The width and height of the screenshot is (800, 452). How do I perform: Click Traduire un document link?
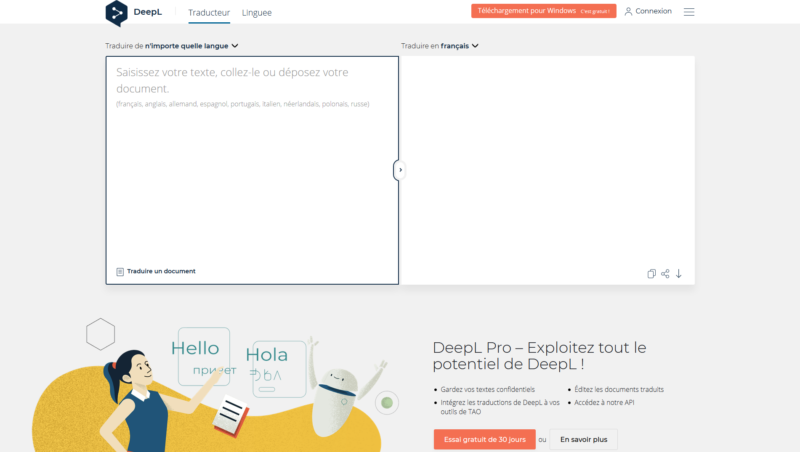[161, 271]
